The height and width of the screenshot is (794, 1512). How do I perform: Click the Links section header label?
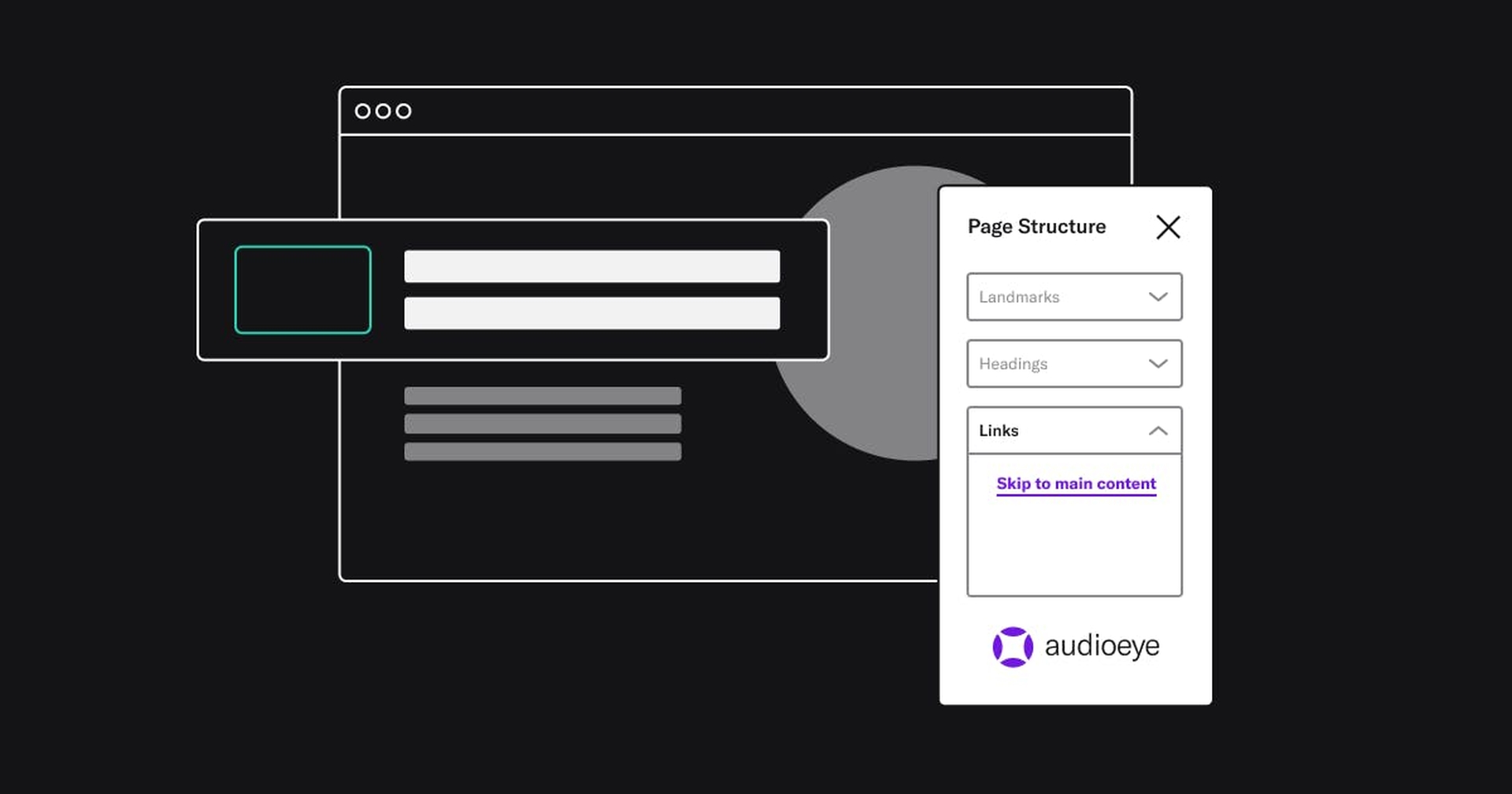[999, 431]
